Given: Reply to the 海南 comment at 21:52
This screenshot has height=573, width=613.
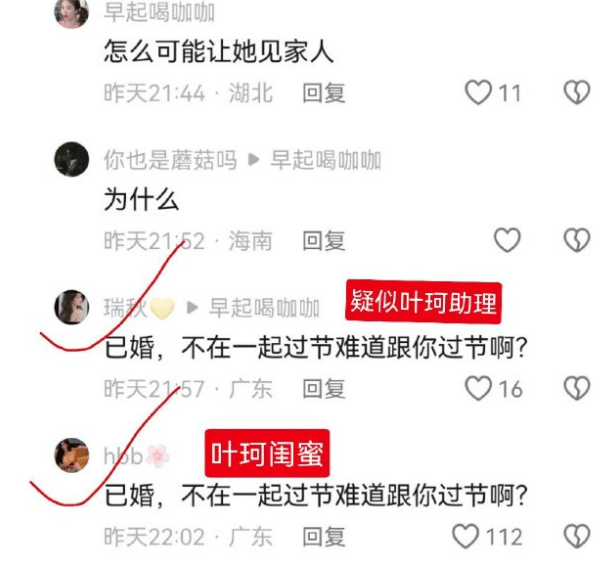Looking at the screenshot, I should pyautogui.click(x=324, y=240).
